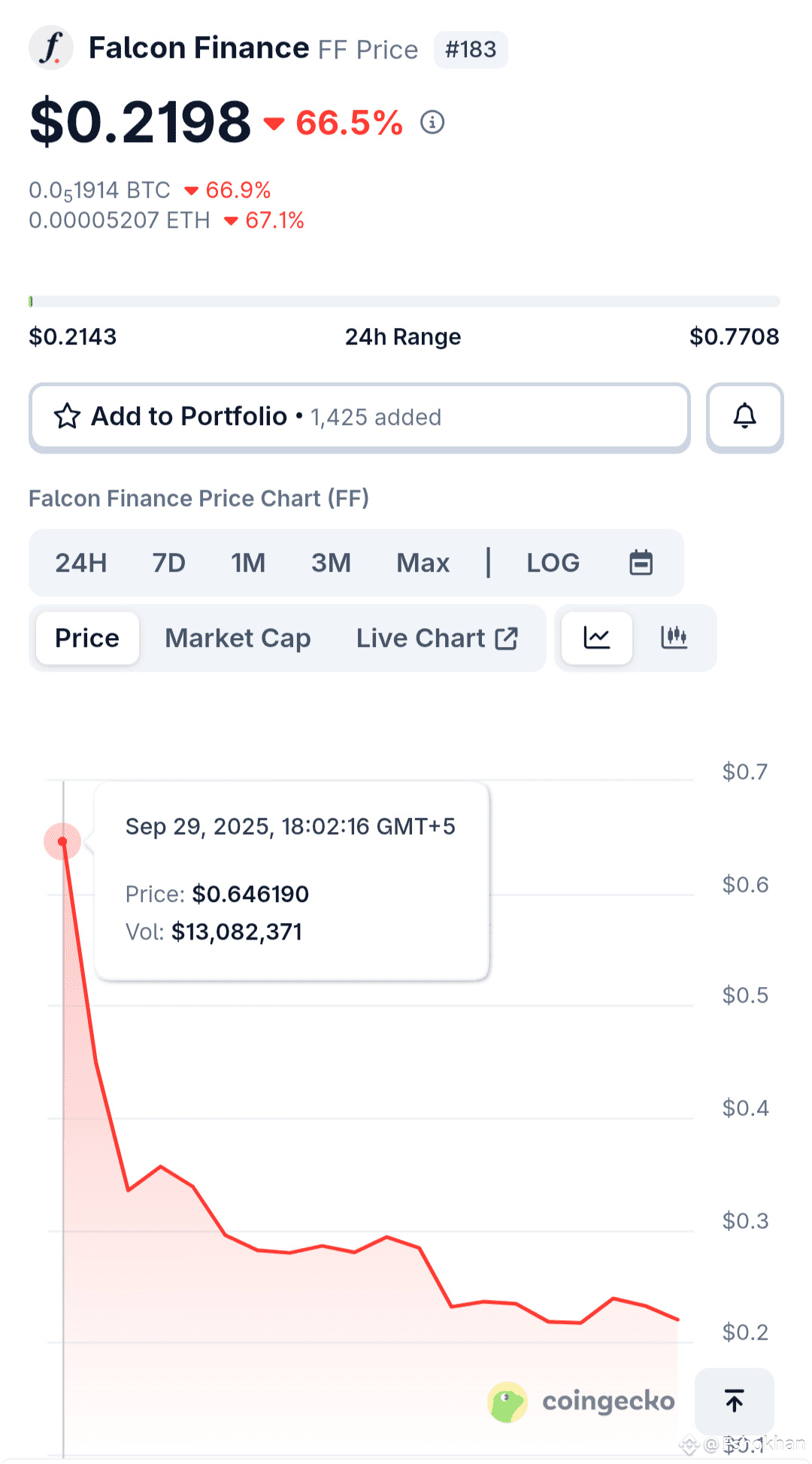Viewport: 812px width, 1464px height.
Task: Select the 3M time range
Action: pos(331,563)
